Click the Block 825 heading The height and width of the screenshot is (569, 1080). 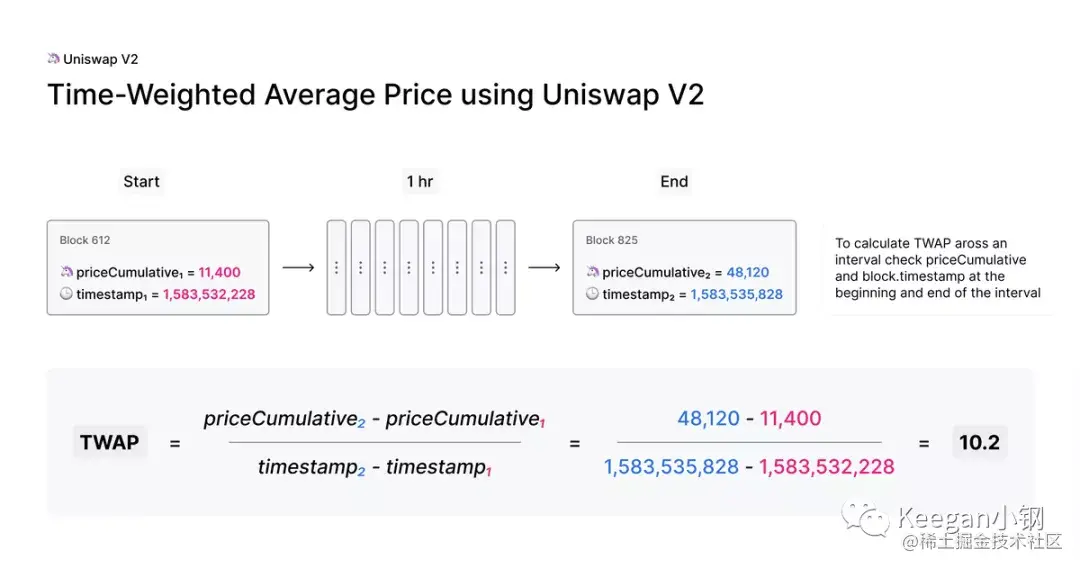(612, 240)
